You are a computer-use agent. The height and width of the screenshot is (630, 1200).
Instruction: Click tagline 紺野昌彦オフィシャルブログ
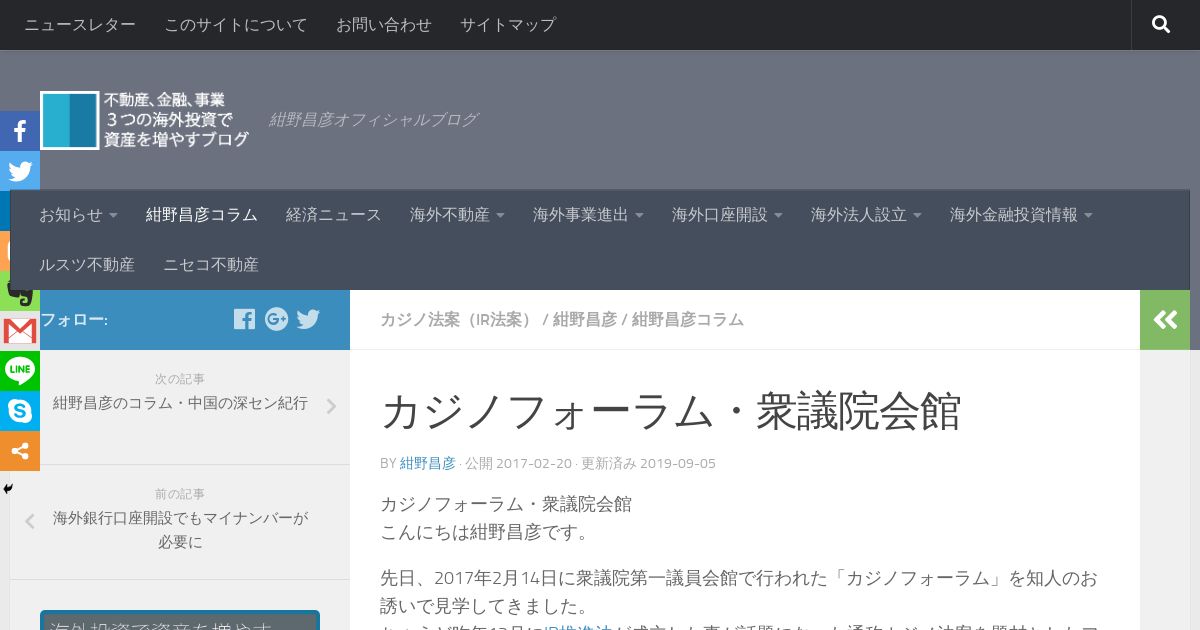click(x=373, y=120)
